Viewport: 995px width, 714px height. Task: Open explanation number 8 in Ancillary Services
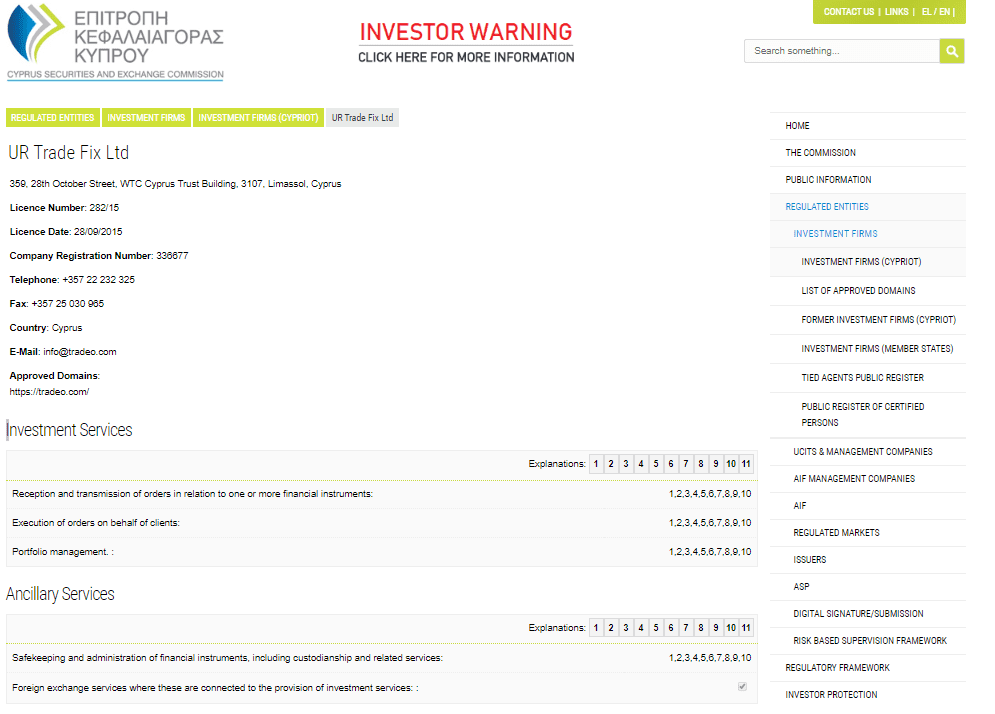700,627
